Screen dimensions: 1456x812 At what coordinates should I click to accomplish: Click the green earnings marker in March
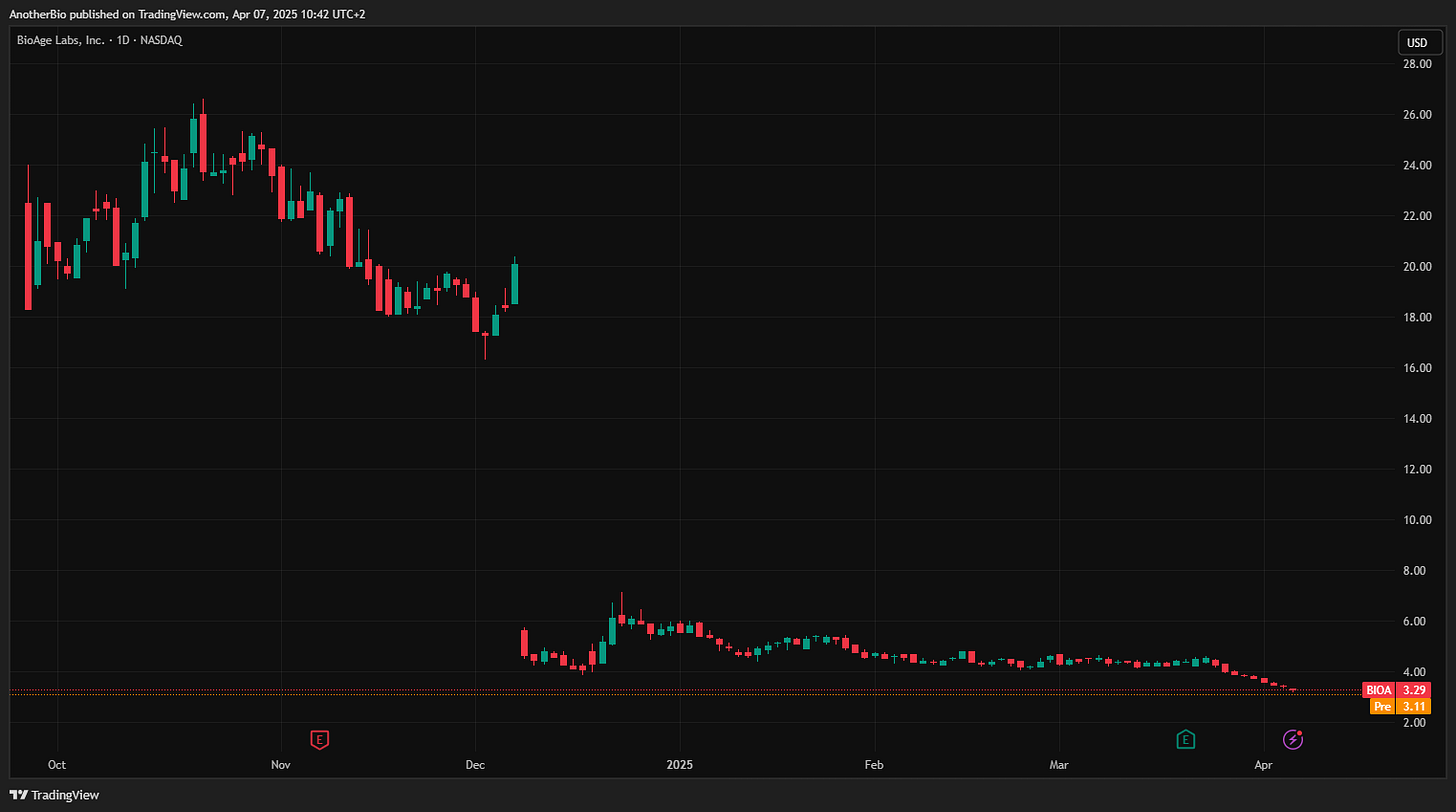click(1185, 740)
